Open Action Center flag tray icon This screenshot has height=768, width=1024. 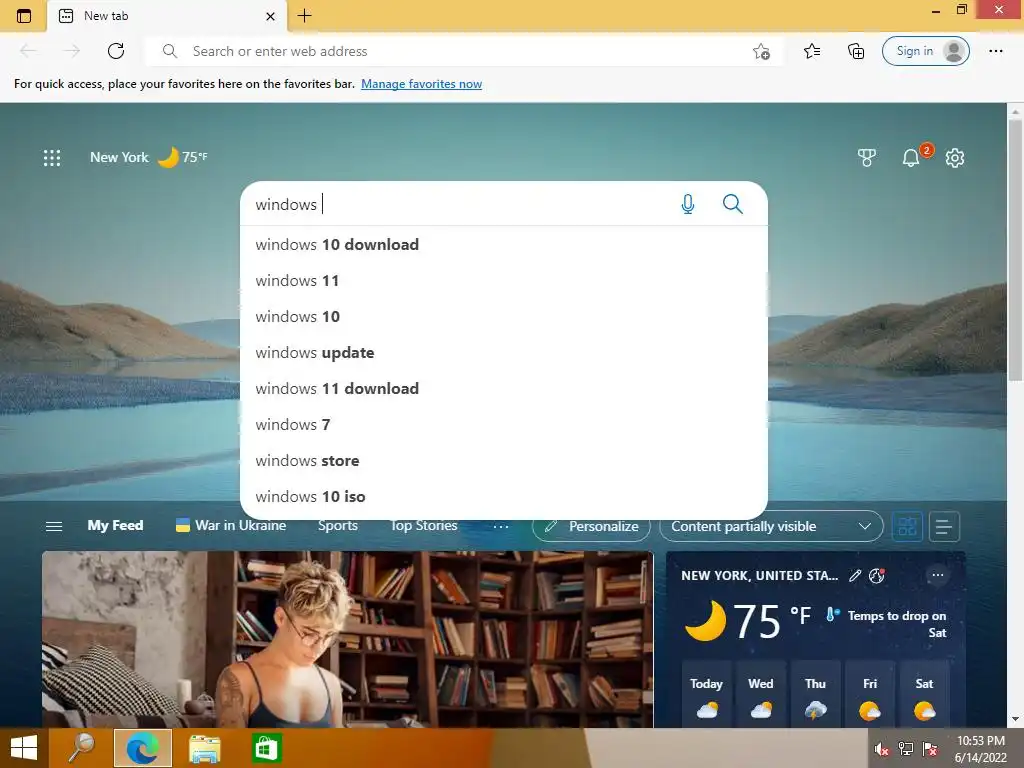click(930, 749)
